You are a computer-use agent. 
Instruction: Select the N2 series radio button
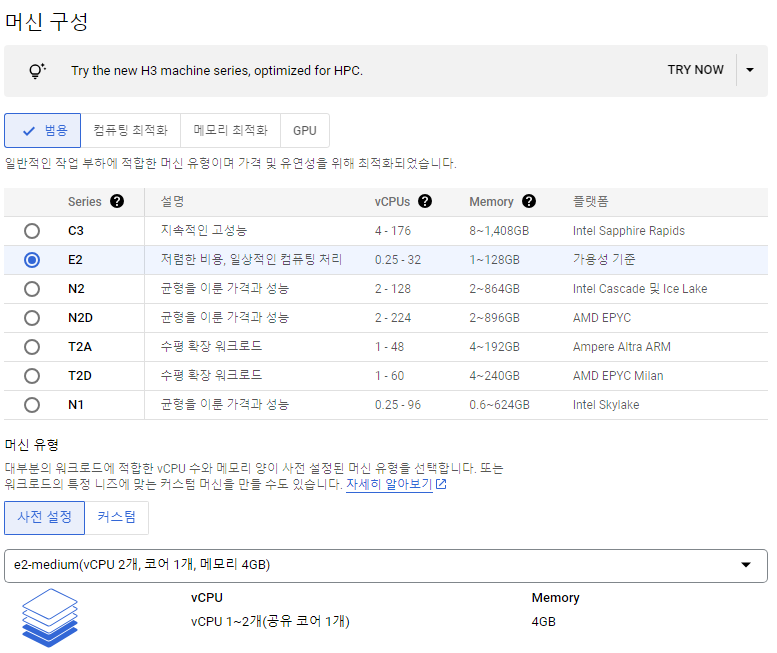coord(32,289)
